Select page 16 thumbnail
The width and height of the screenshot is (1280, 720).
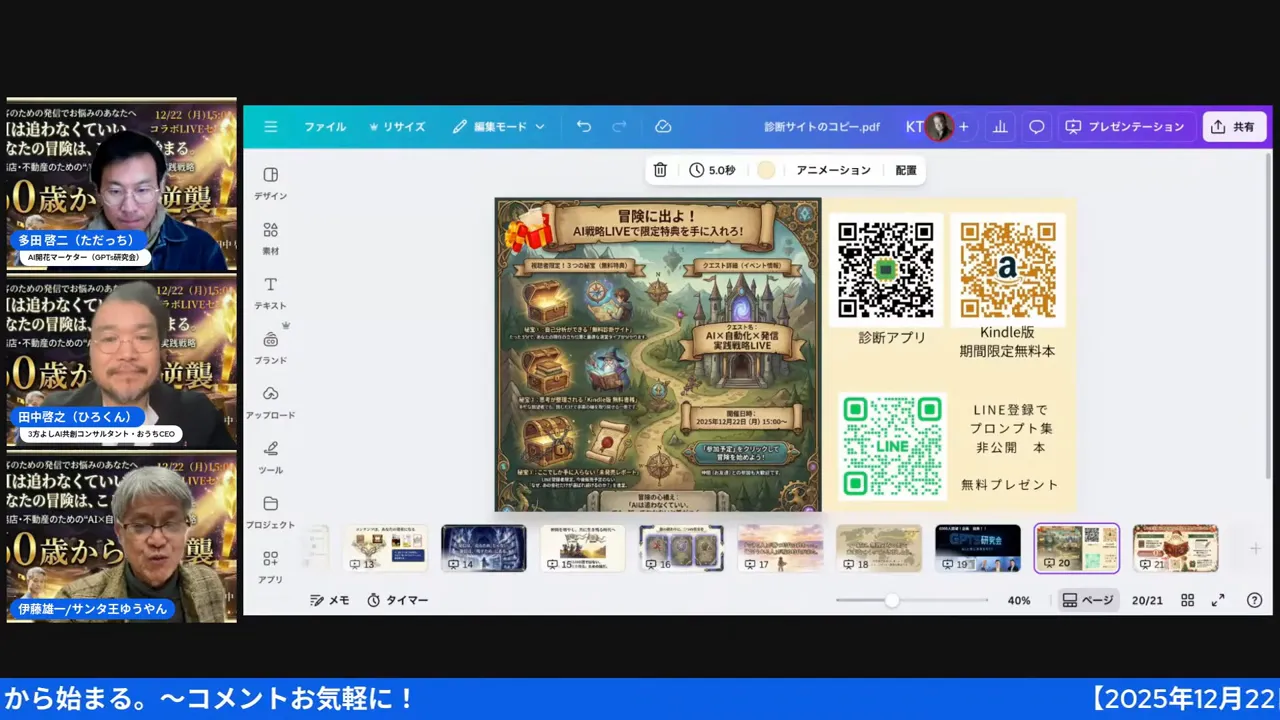[x=680, y=547]
